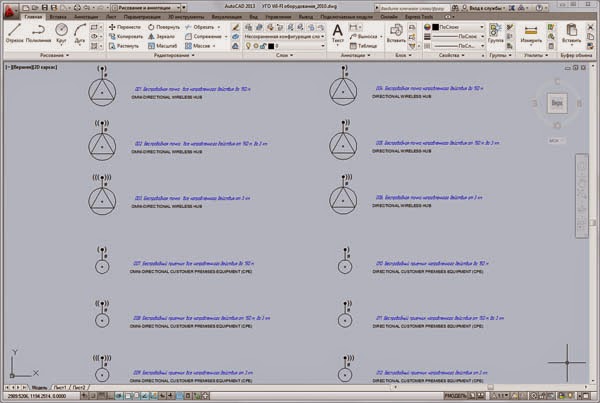Click the Группа (Group) icon
Screen dimensions: 600x403
[x=496, y=32]
